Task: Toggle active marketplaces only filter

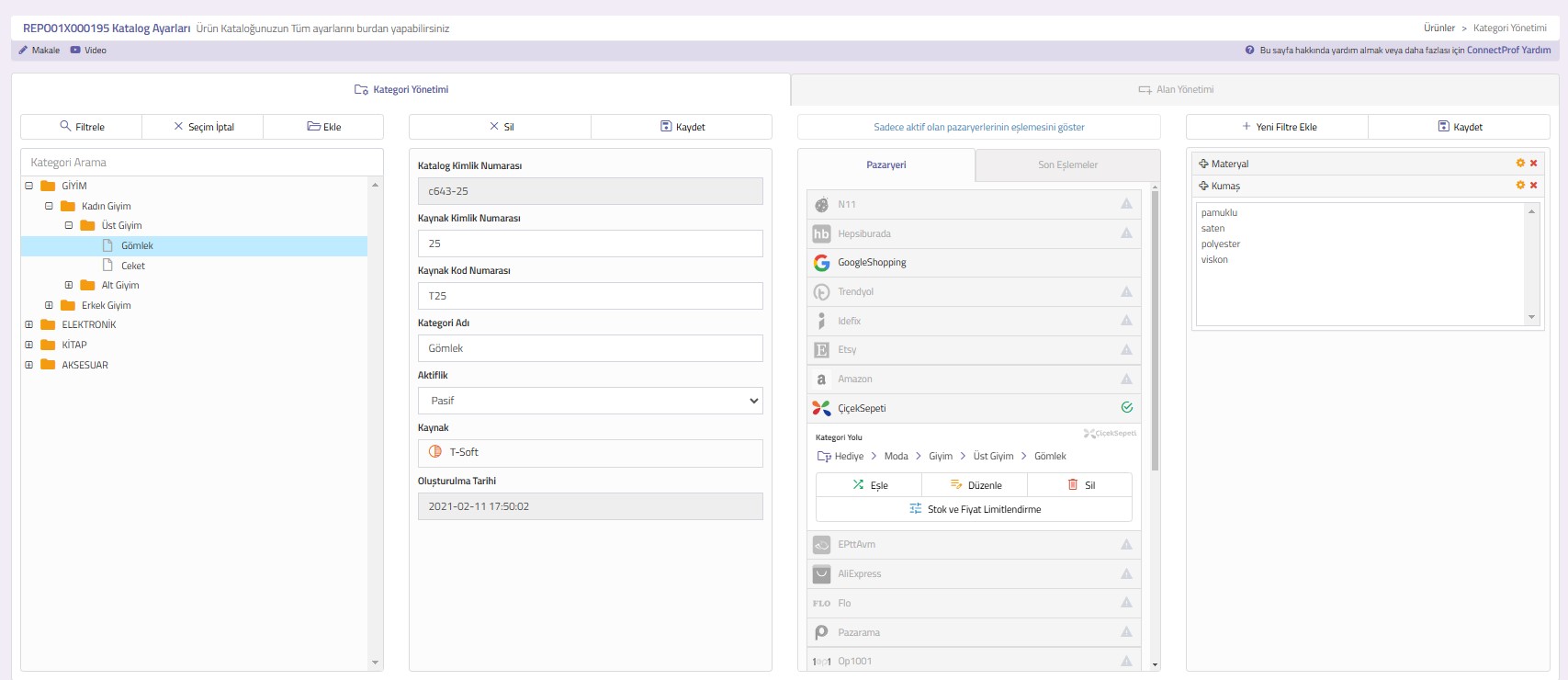Action: (978, 127)
